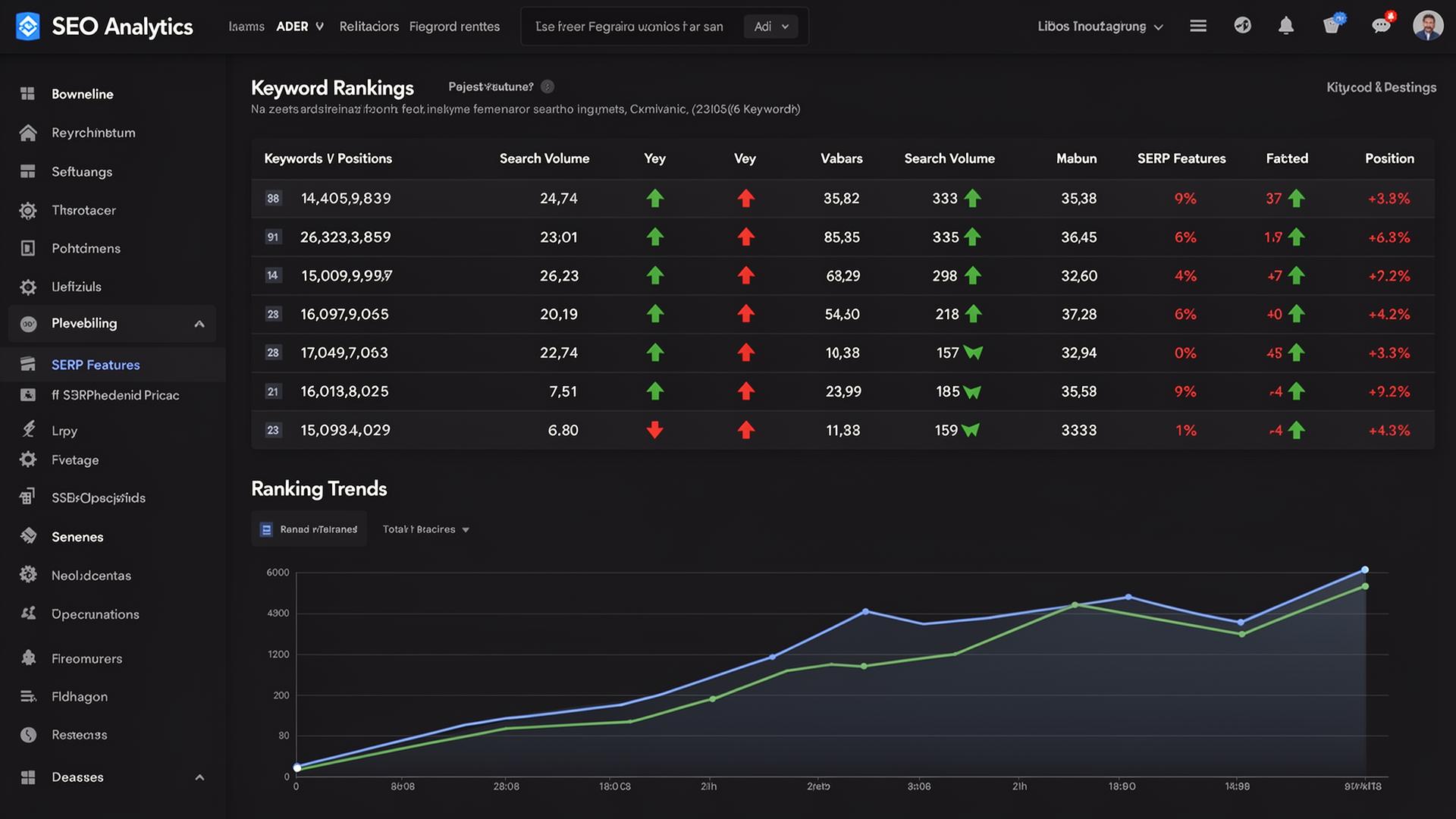Open the user profile avatar

(1427, 26)
